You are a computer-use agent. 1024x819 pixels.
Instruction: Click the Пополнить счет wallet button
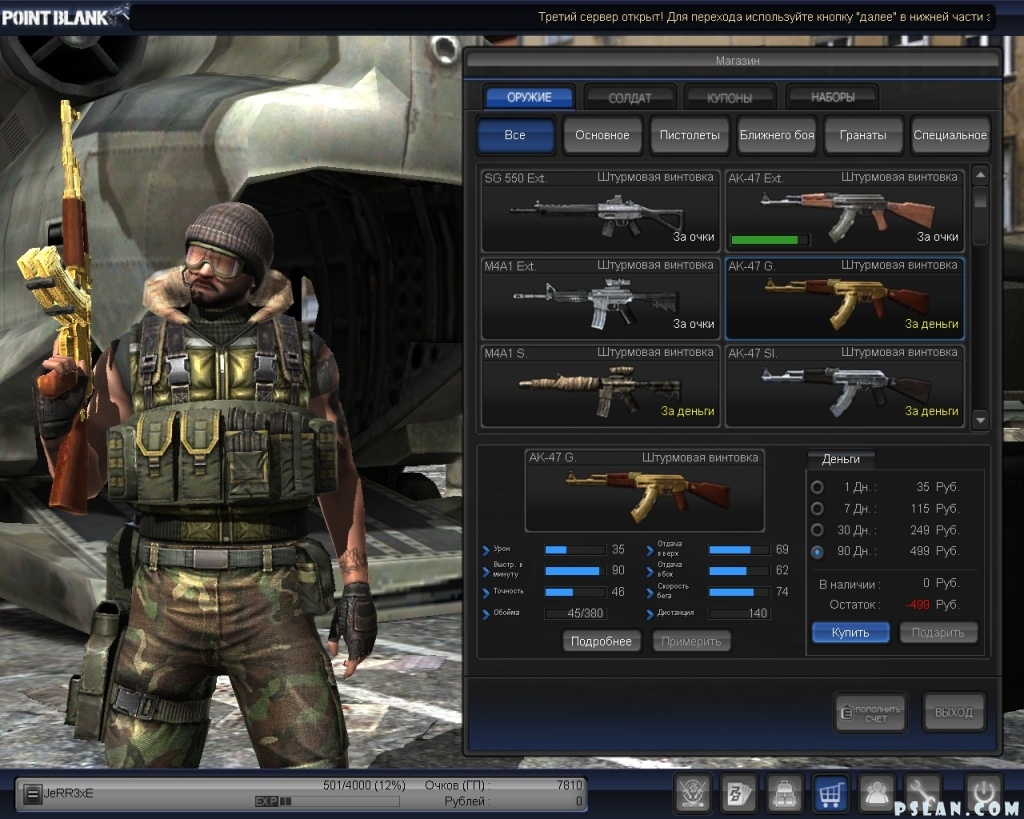pyautogui.click(x=870, y=713)
